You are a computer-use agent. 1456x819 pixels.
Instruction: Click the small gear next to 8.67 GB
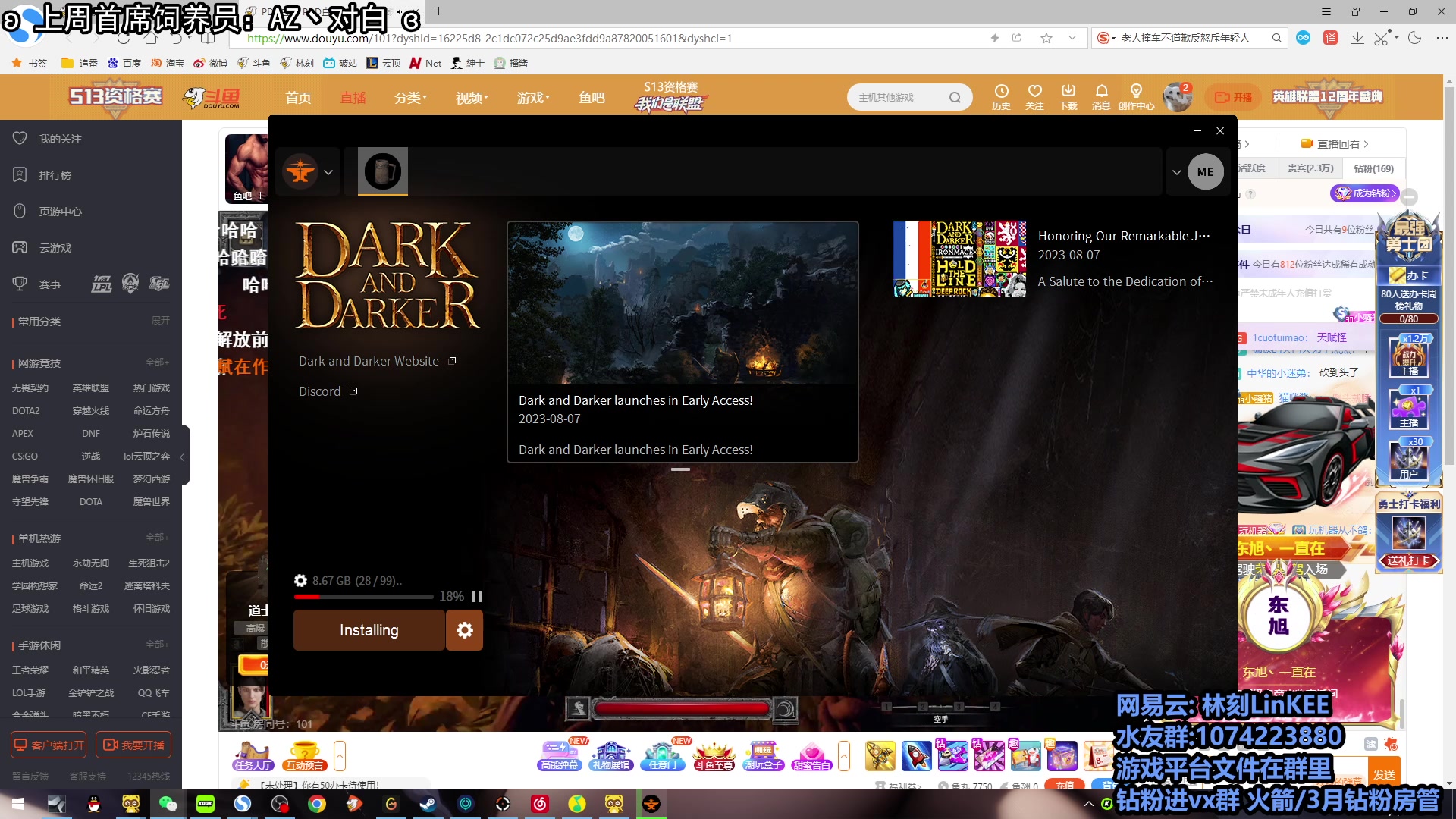301,581
